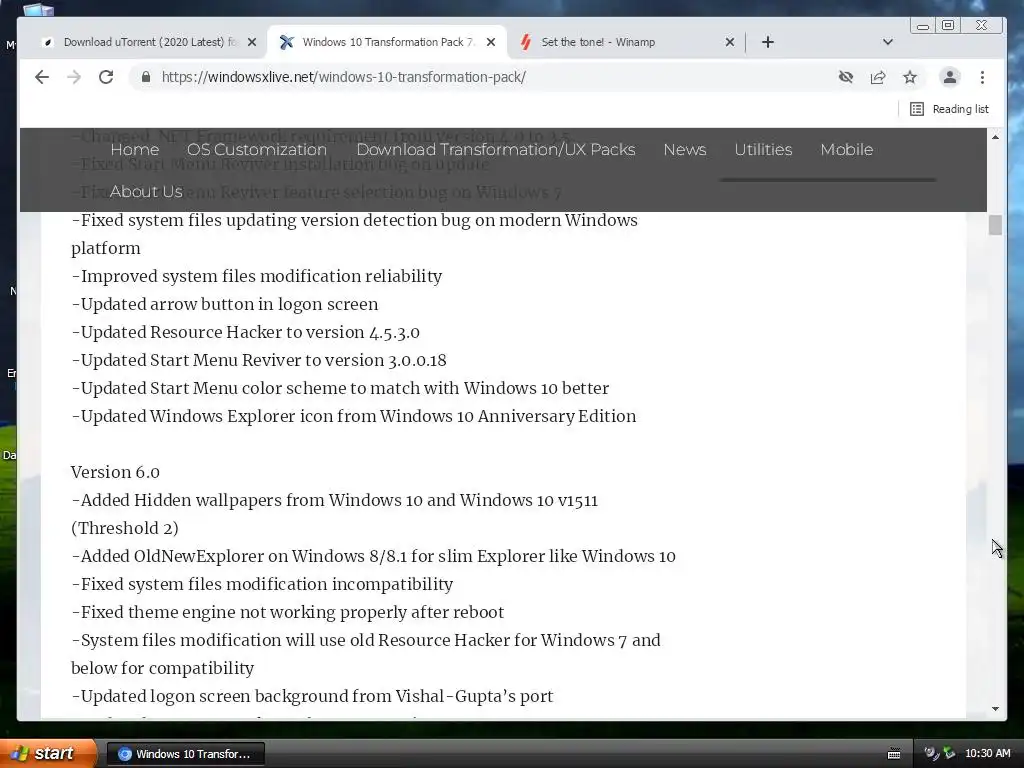Image resolution: width=1024 pixels, height=768 pixels.
Task: Open the Reading list
Action: 950,109
